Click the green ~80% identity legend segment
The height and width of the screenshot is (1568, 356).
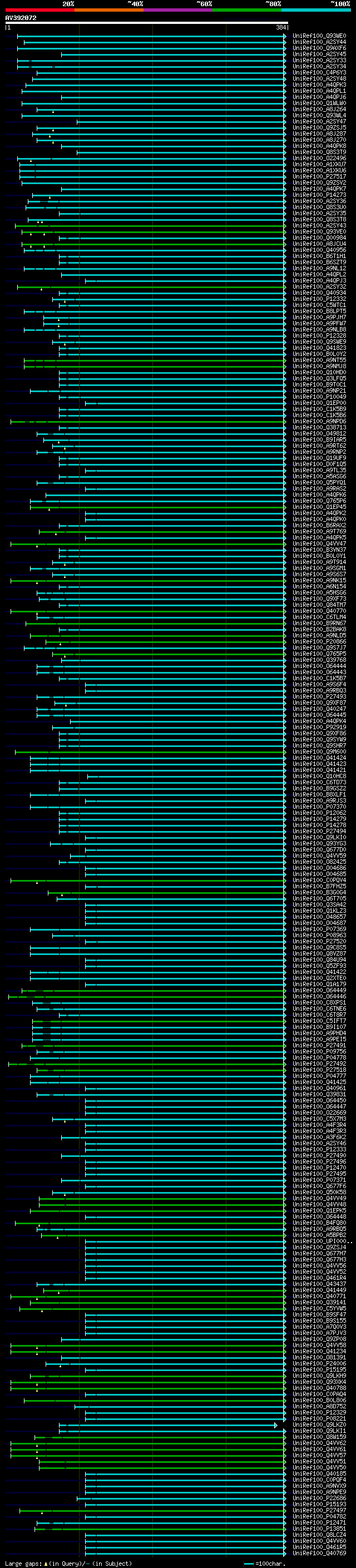(x=247, y=10)
